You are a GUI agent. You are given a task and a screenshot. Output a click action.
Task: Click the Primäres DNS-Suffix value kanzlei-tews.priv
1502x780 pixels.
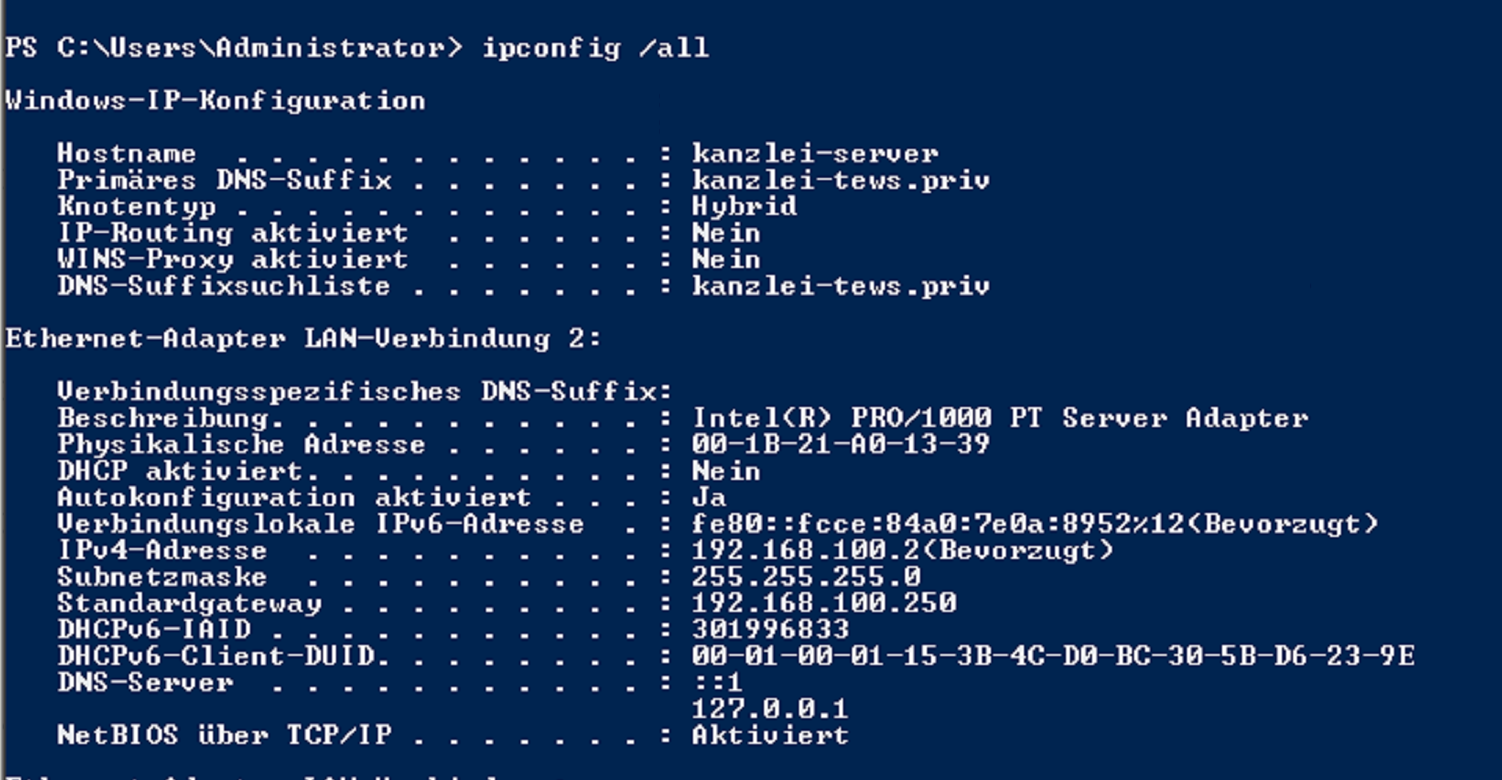[840, 181]
